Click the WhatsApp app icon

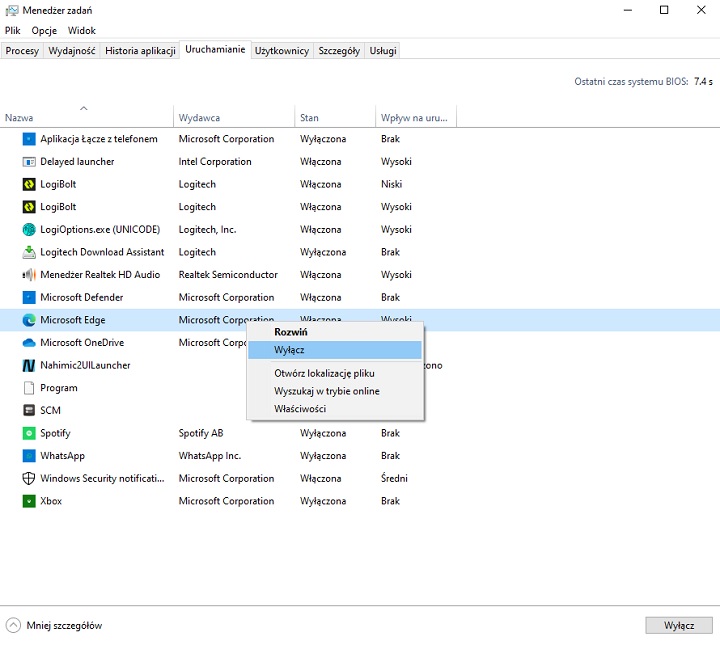29,456
